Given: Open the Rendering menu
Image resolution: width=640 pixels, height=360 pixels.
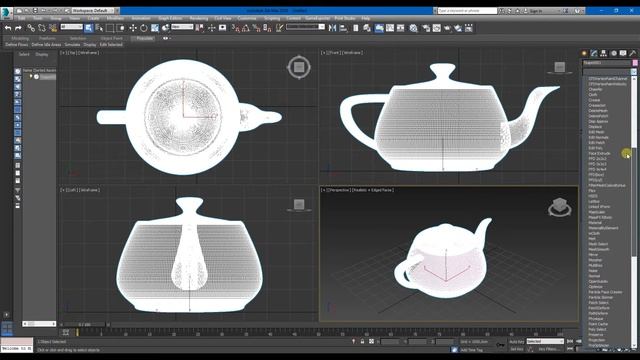Looking at the screenshot, I should [199, 18].
